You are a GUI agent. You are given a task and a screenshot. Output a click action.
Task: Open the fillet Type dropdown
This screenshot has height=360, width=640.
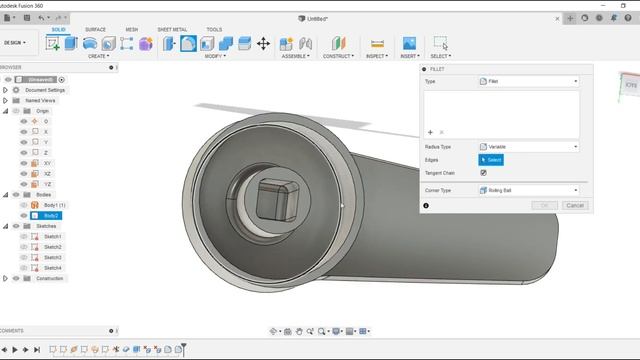[529, 81]
